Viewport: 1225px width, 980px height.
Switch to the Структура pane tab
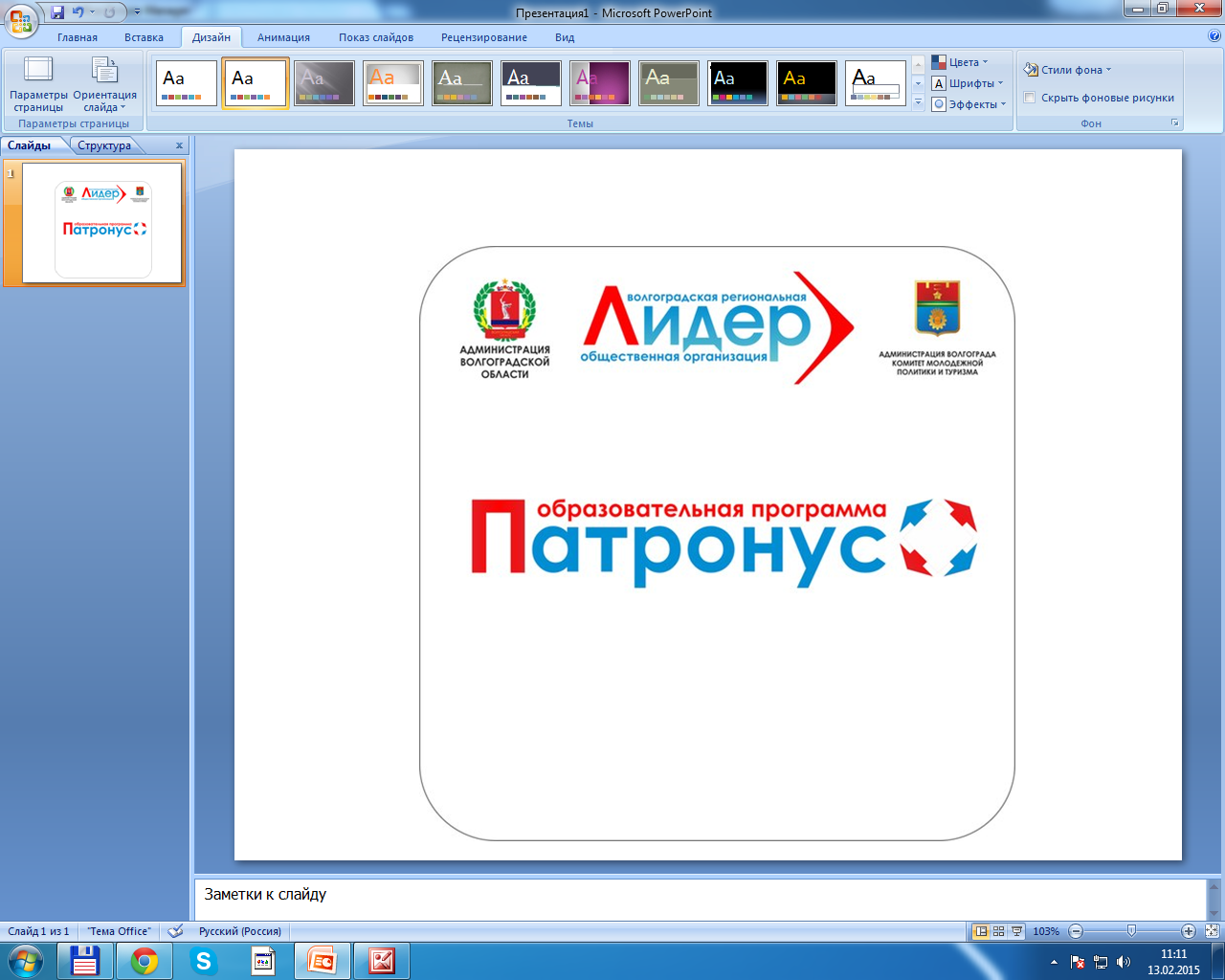(x=104, y=145)
